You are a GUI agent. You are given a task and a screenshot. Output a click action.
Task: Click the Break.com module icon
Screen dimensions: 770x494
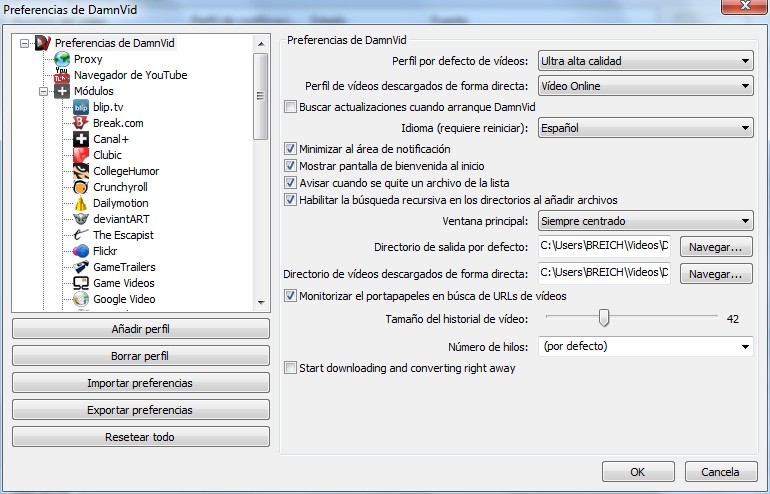pyautogui.click(x=81, y=123)
